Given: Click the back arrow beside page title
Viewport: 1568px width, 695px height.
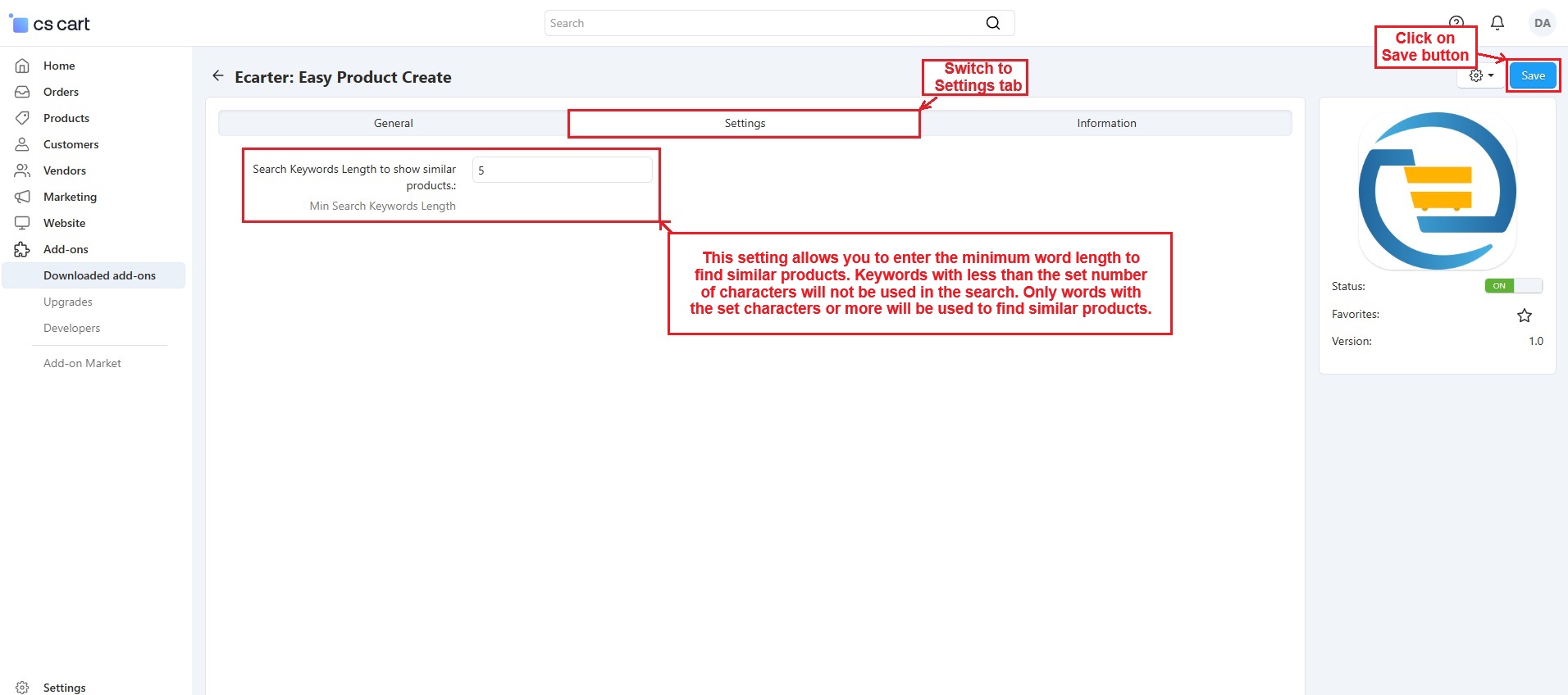Looking at the screenshot, I should tap(217, 76).
